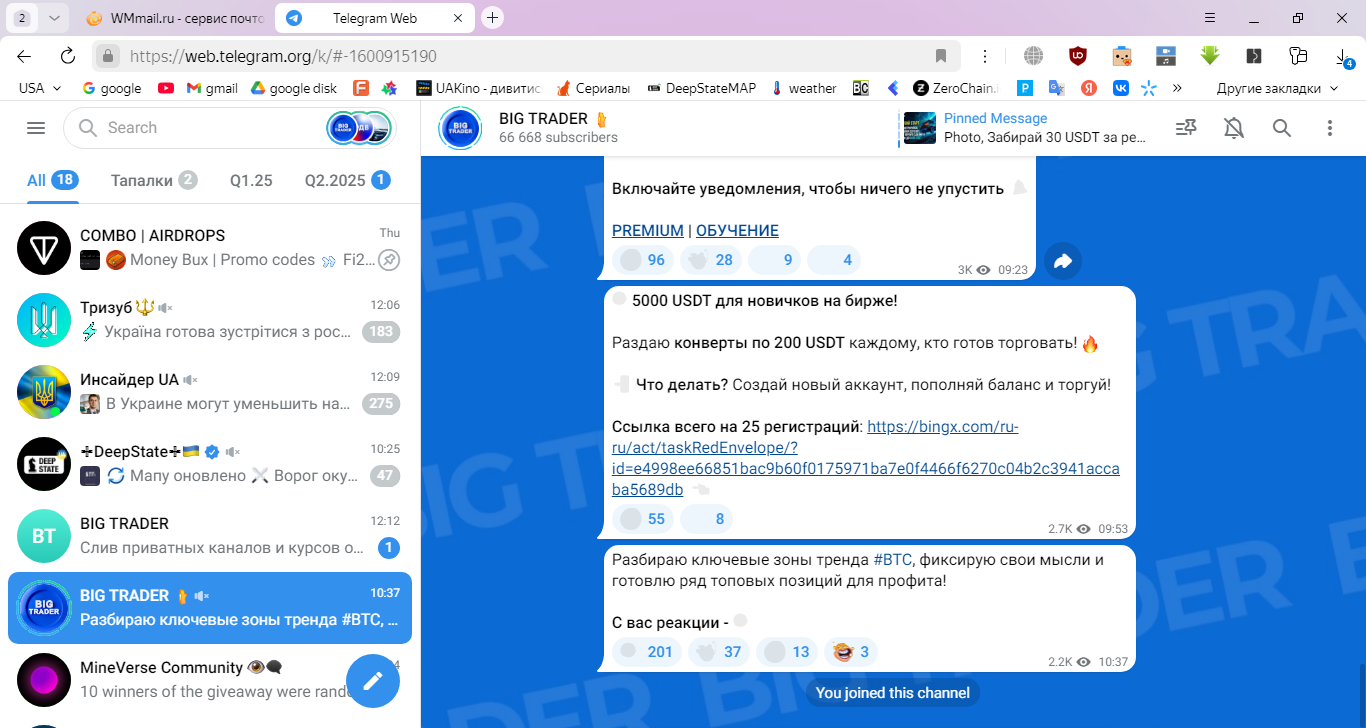
Task: Open the browser downloads arrow icon
Action: pyautogui.click(x=1343, y=56)
